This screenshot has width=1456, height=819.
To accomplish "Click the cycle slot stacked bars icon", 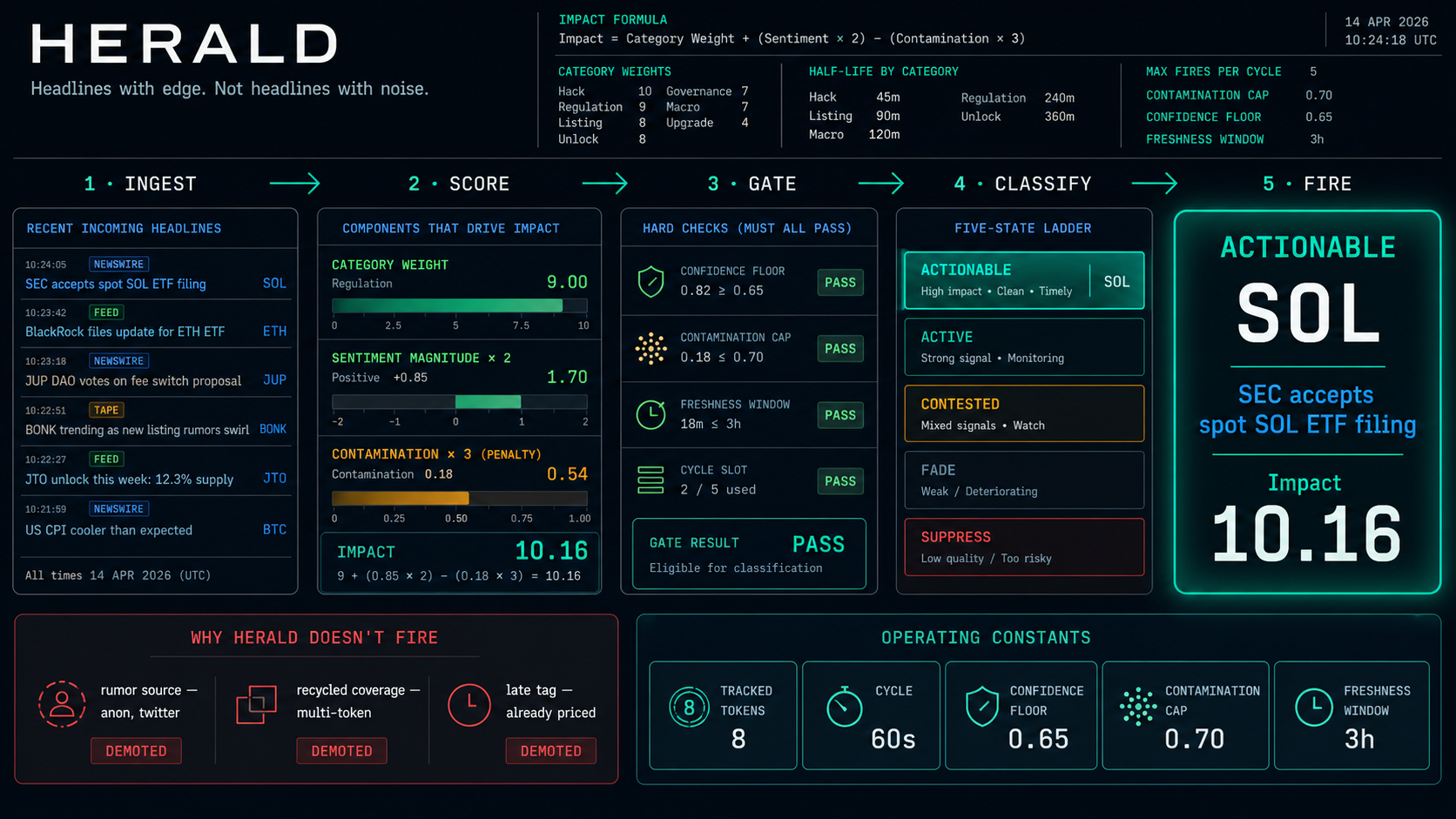I will (650, 480).
